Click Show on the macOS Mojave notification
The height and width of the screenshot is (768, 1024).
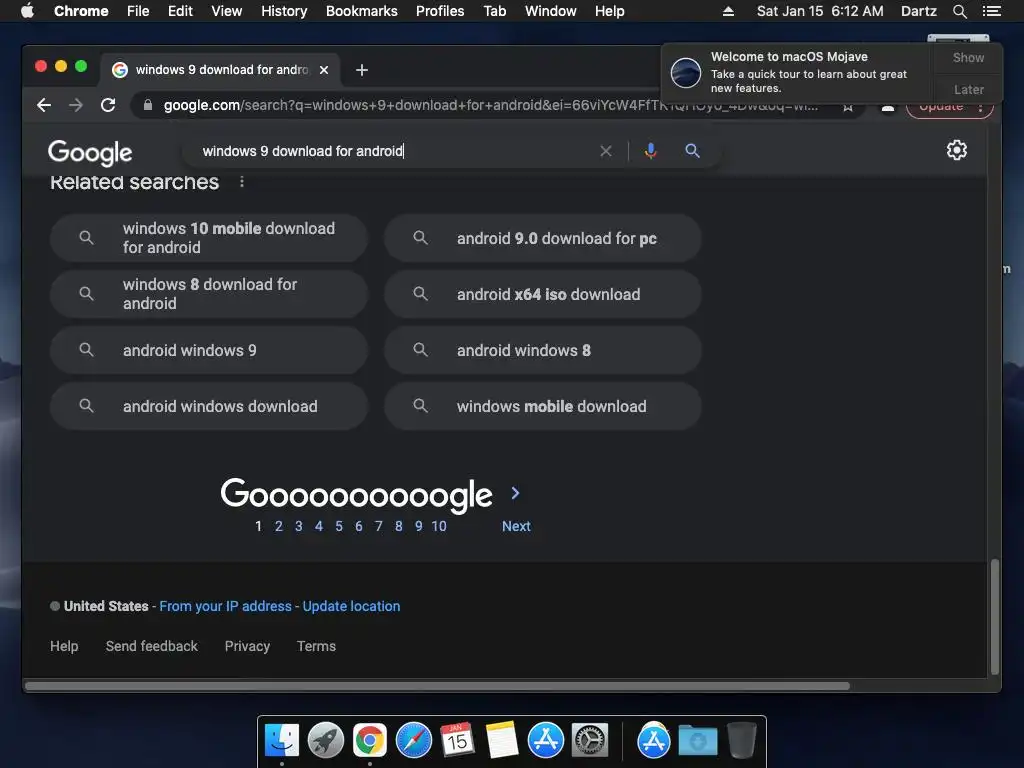pyautogui.click(x=968, y=57)
